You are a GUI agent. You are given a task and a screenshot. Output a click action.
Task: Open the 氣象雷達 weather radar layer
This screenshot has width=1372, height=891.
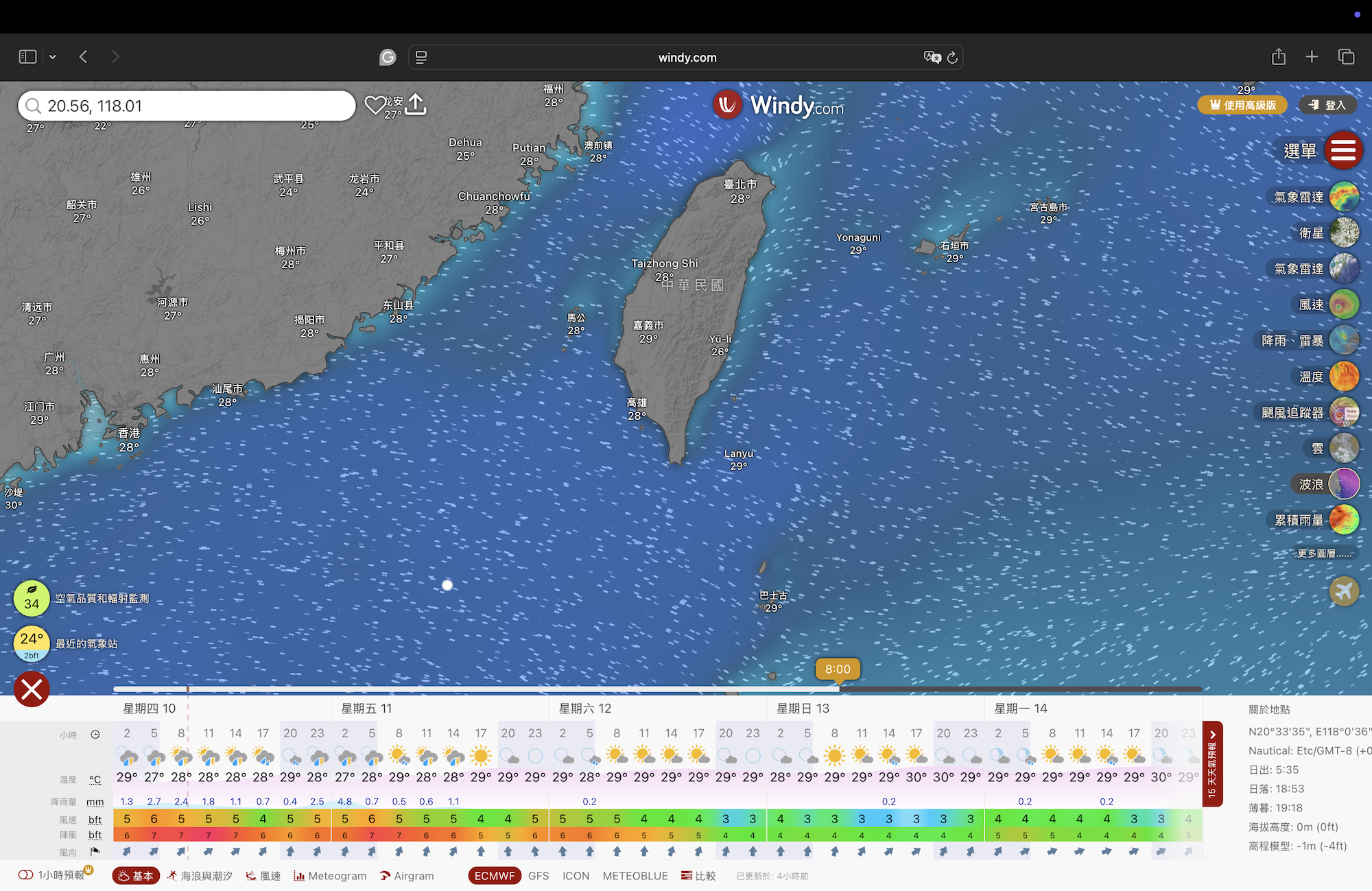(x=1343, y=197)
